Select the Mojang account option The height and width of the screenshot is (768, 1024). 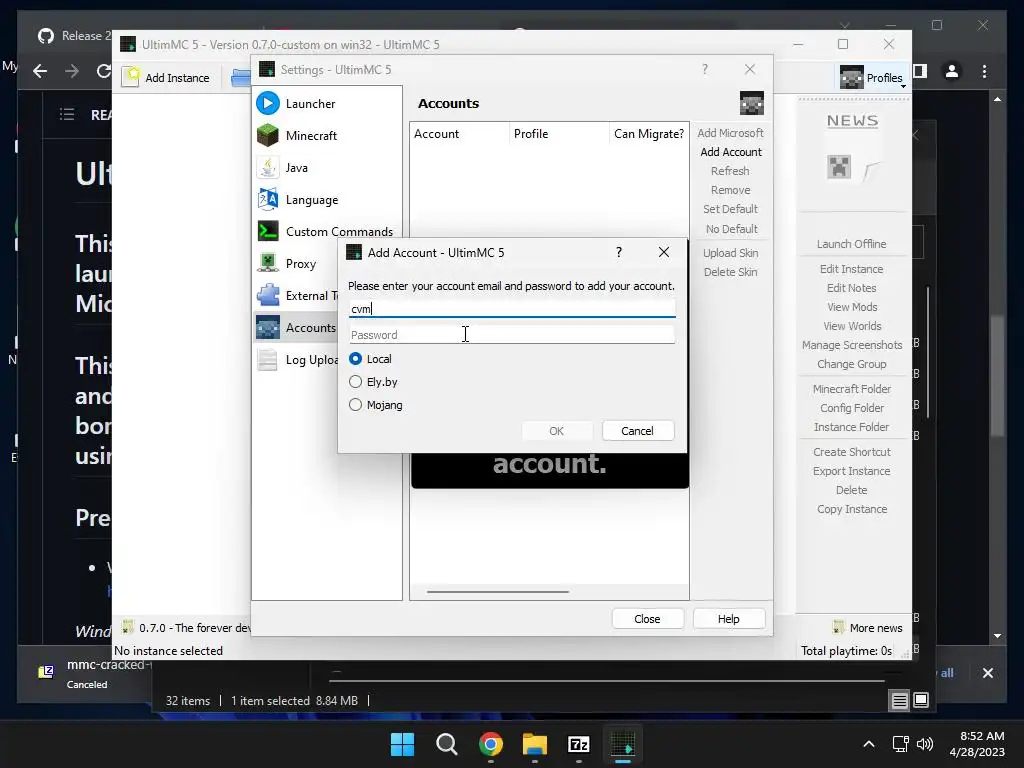coord(355,405)
